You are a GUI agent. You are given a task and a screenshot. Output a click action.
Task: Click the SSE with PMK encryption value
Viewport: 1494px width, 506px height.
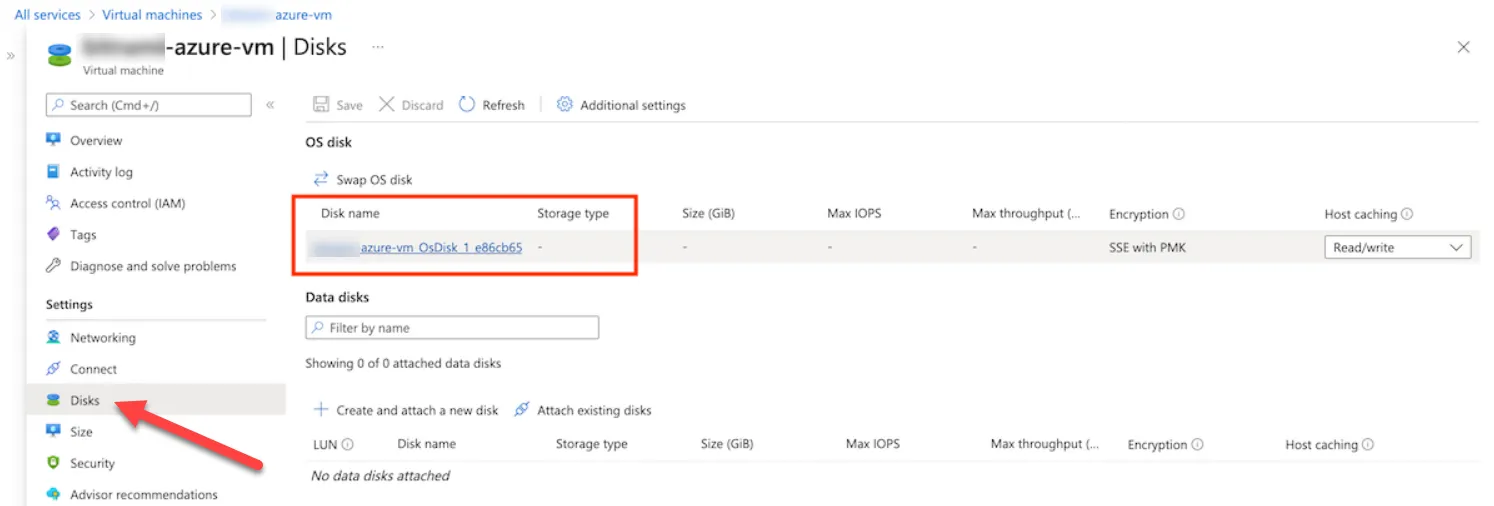(1147, 247)
